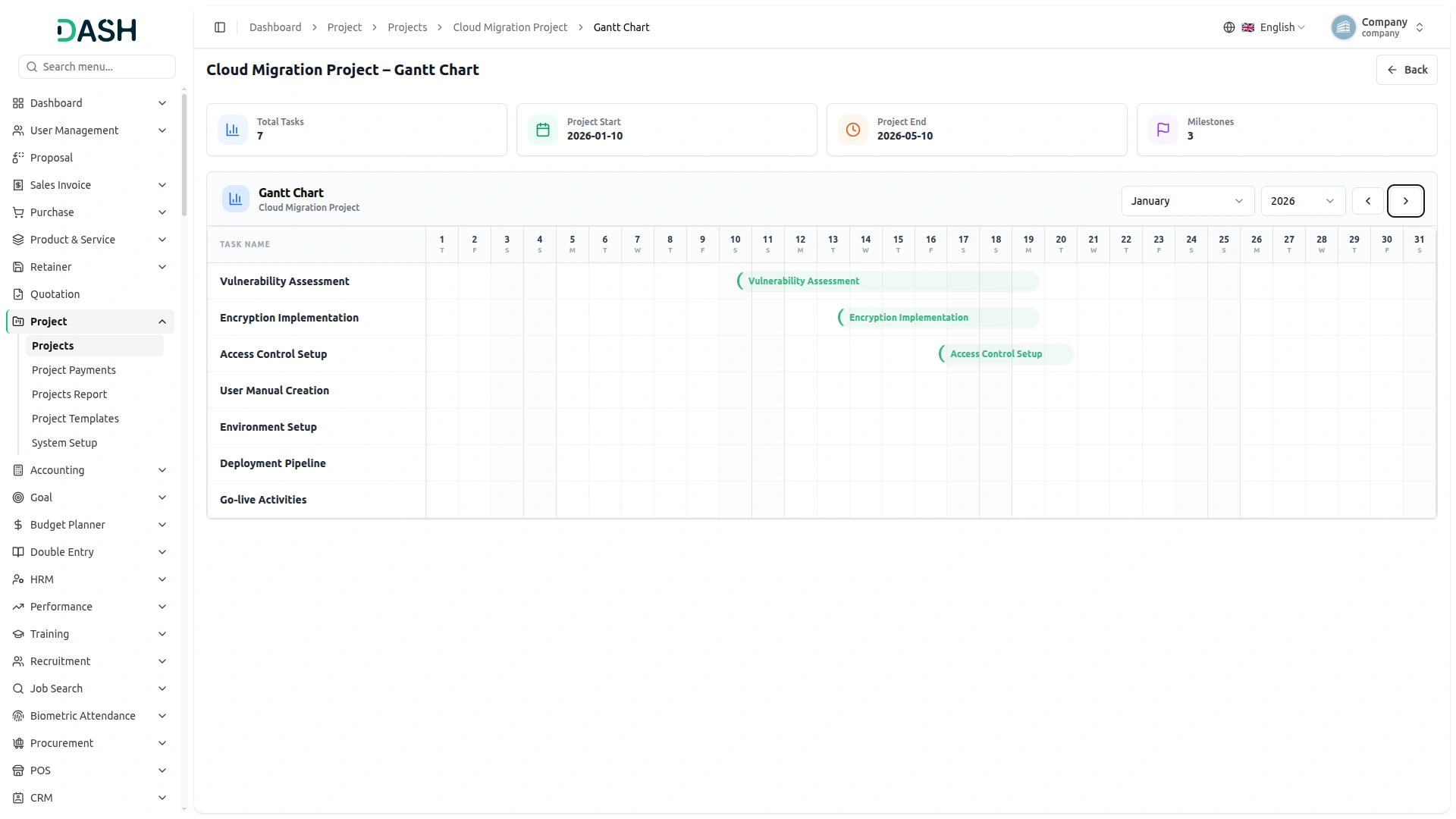Click the Search menu input field

pos(97,67)
